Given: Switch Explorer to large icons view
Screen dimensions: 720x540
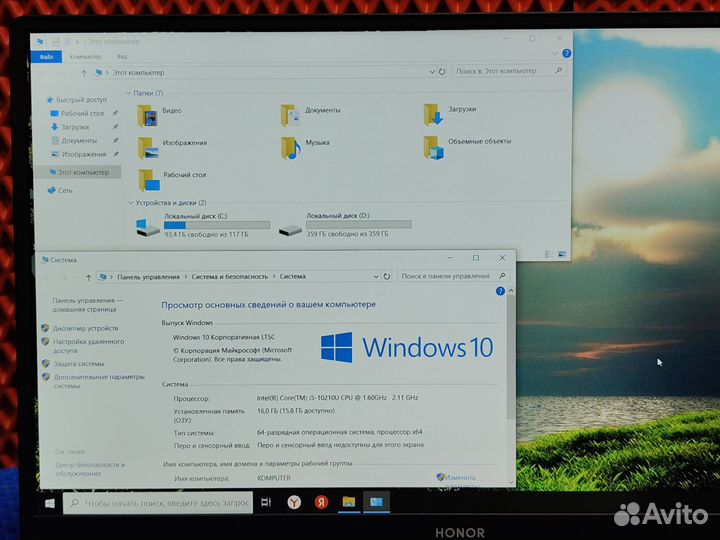Looking at the screenshot, I should tap(562, 254).
